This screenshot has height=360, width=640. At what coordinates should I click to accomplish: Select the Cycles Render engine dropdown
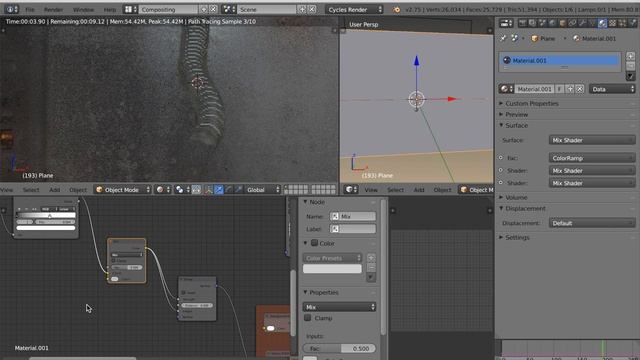(x=354, y=9)
